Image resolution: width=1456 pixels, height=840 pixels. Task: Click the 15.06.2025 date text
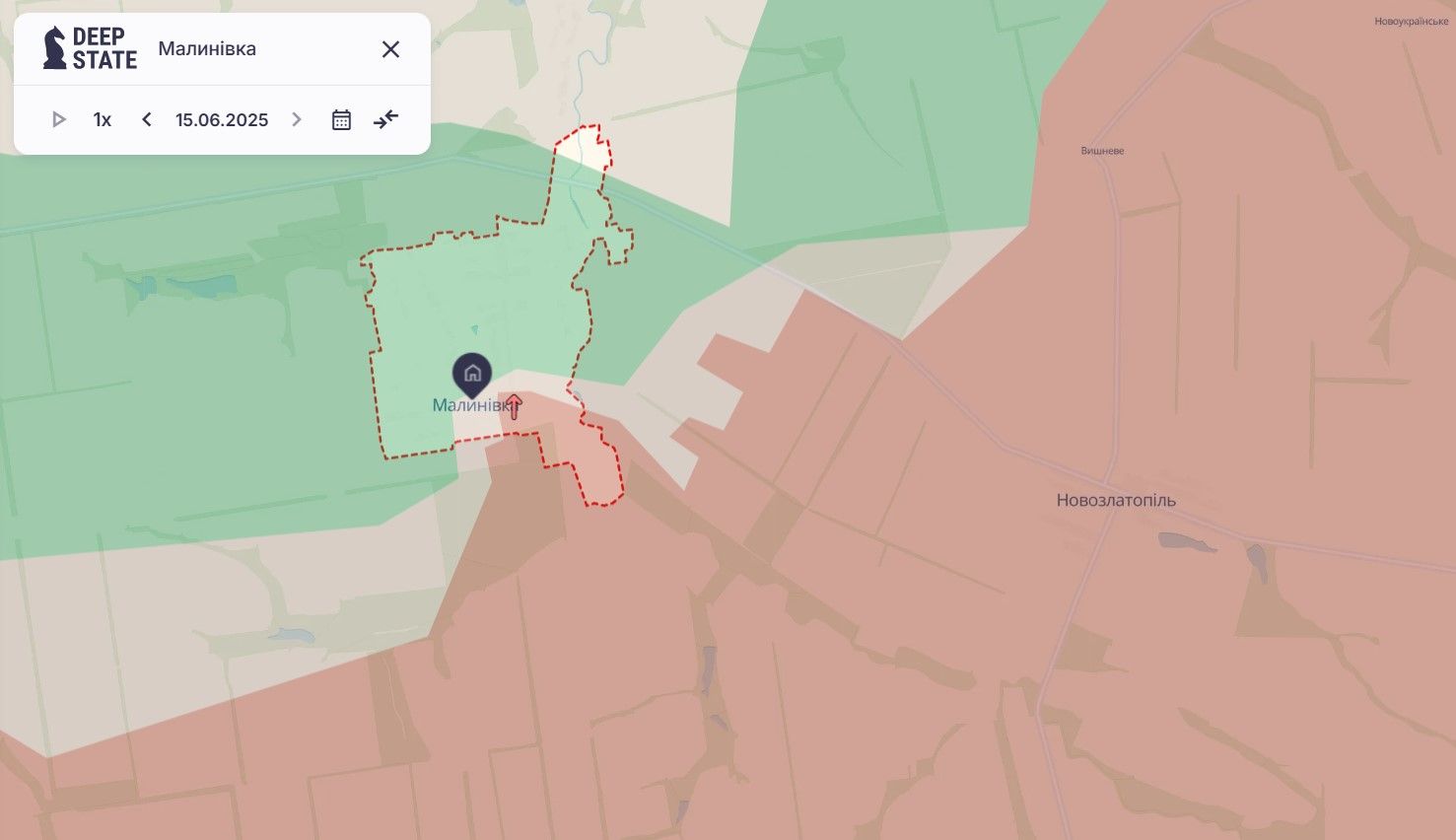click(222, 119)
